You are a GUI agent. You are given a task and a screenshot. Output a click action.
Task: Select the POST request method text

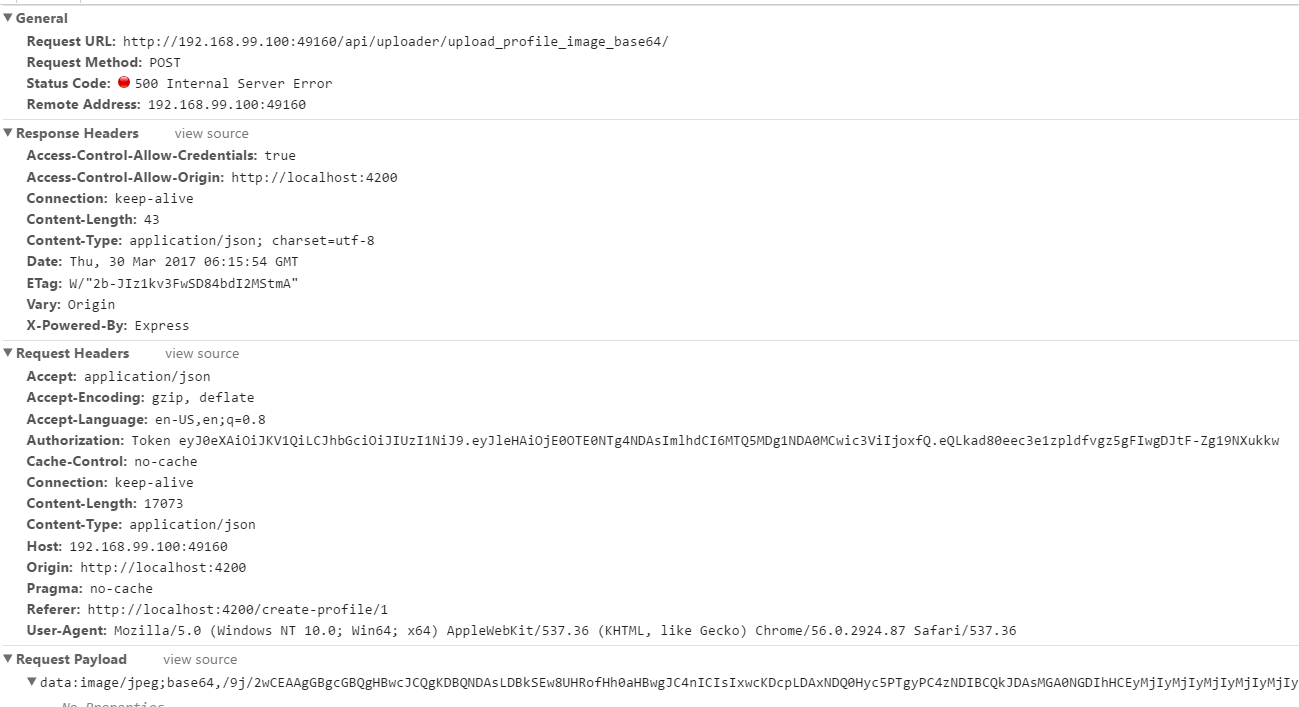(x=165, y=62)
